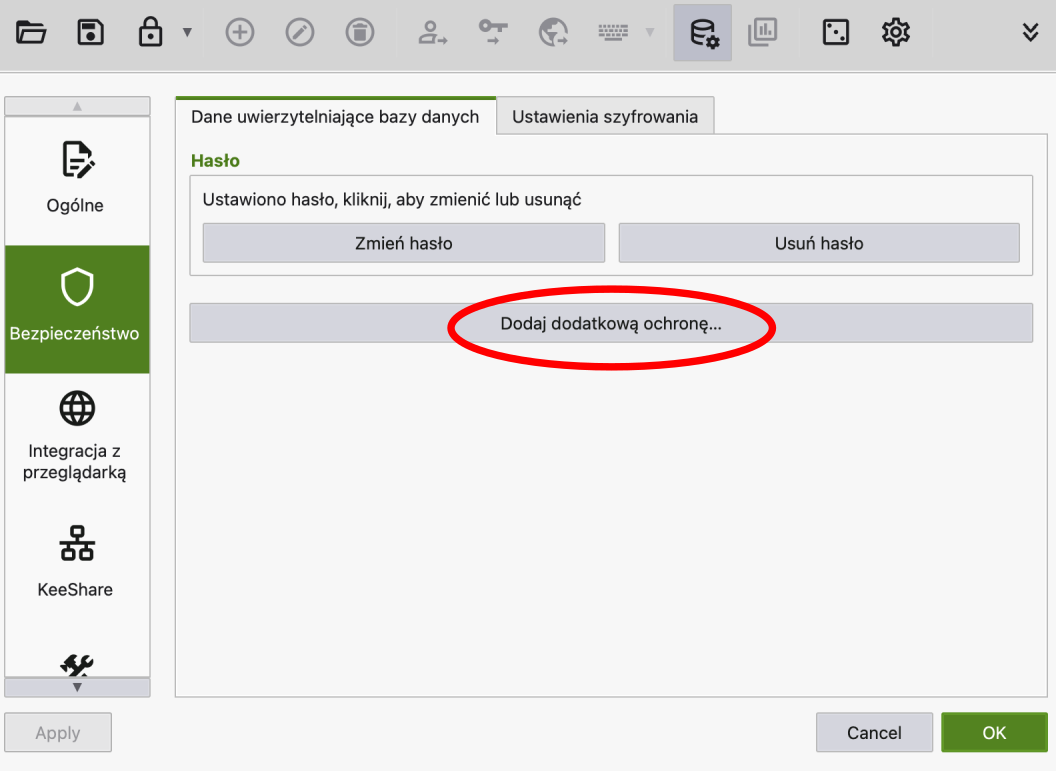Save the database with the floppy disk icon

click(x=91, y=33)
